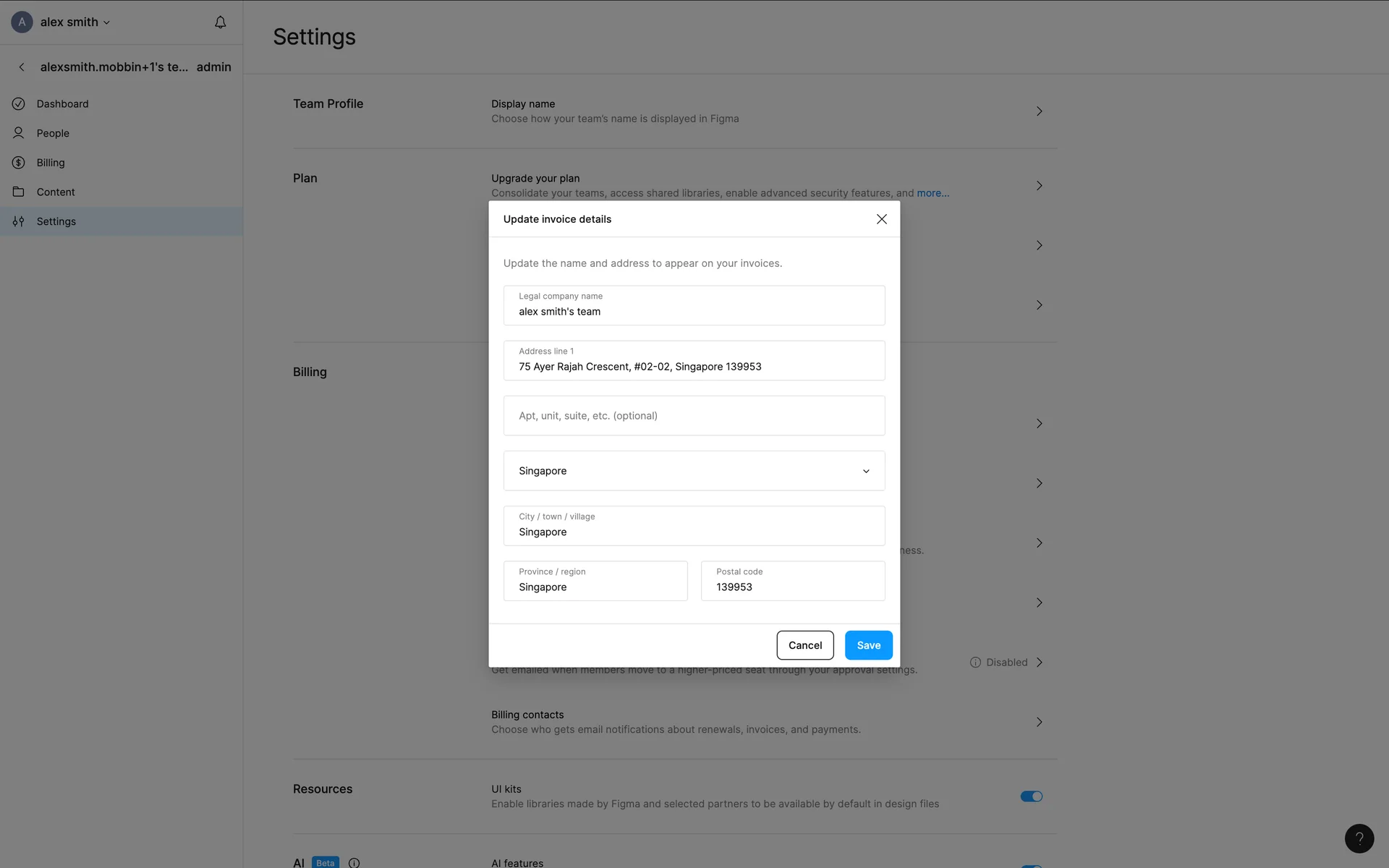Click the Dashboard checkmark icon
Viewport: 1389px width, 868px height.
[19, 104]
